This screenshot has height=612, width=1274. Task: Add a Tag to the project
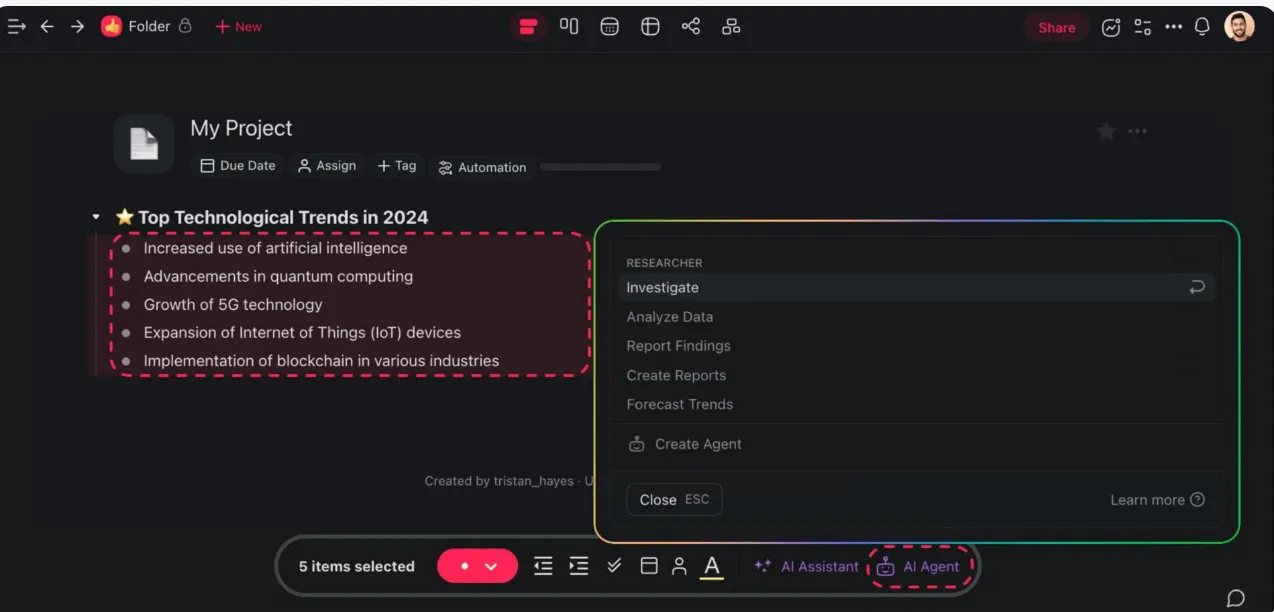396,166
